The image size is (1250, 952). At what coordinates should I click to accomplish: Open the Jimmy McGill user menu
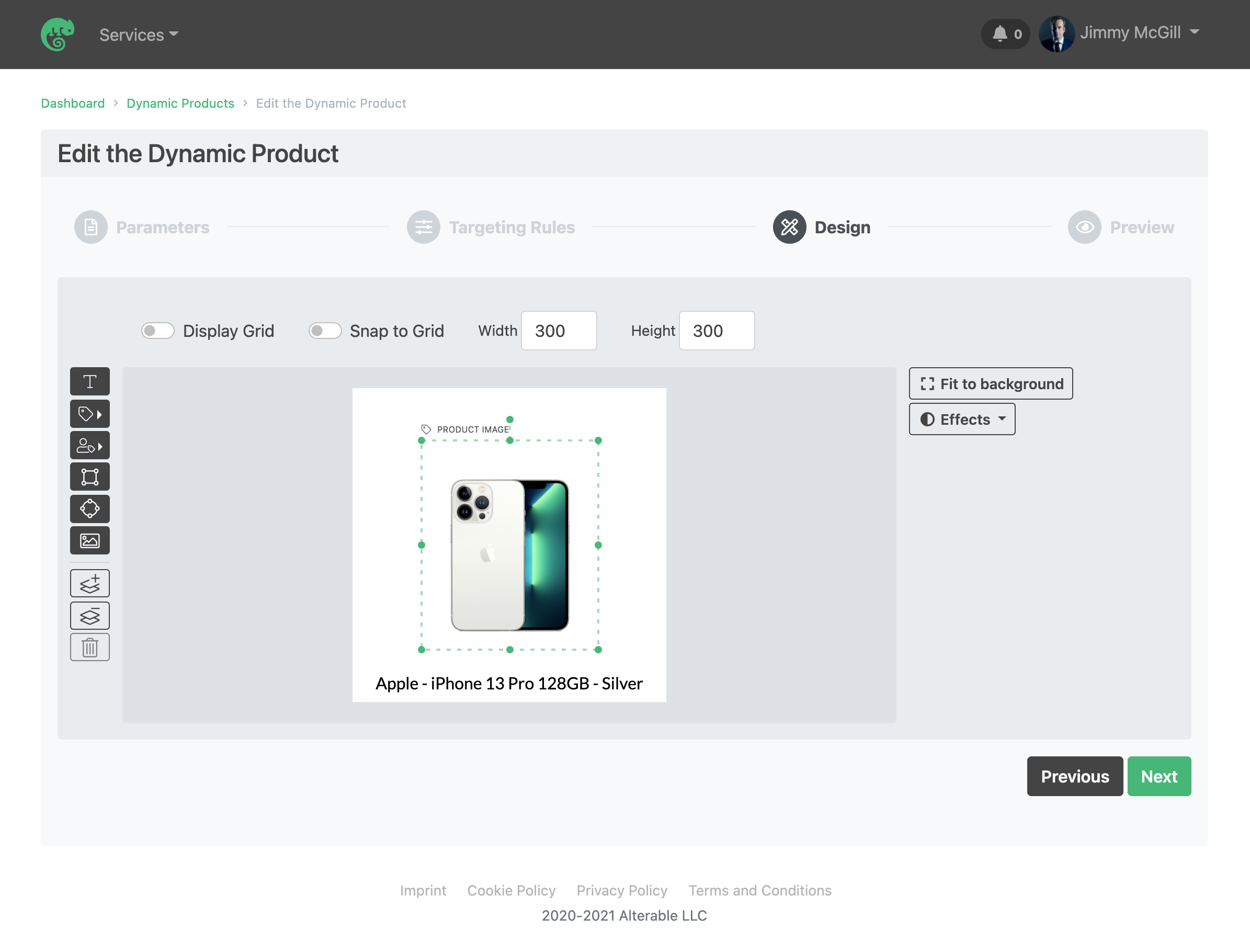coord(1140,33)
